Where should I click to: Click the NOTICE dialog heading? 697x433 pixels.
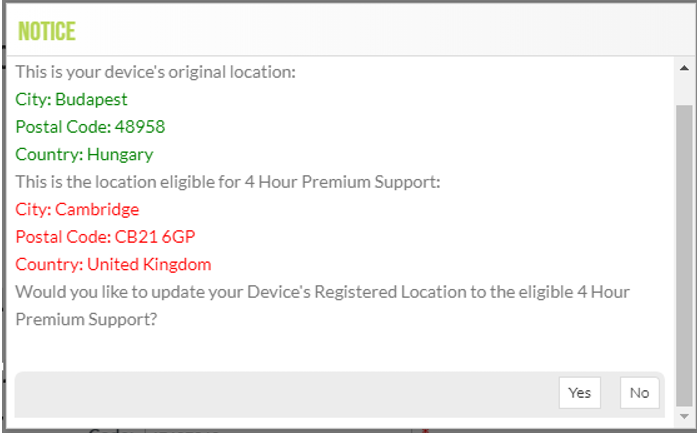pyautogui.click(x=46, y=31)
